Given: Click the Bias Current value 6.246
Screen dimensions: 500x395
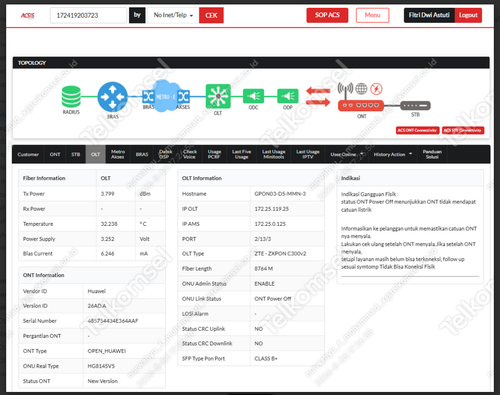Looking at the screenshot, I should [x=107, y=253].
